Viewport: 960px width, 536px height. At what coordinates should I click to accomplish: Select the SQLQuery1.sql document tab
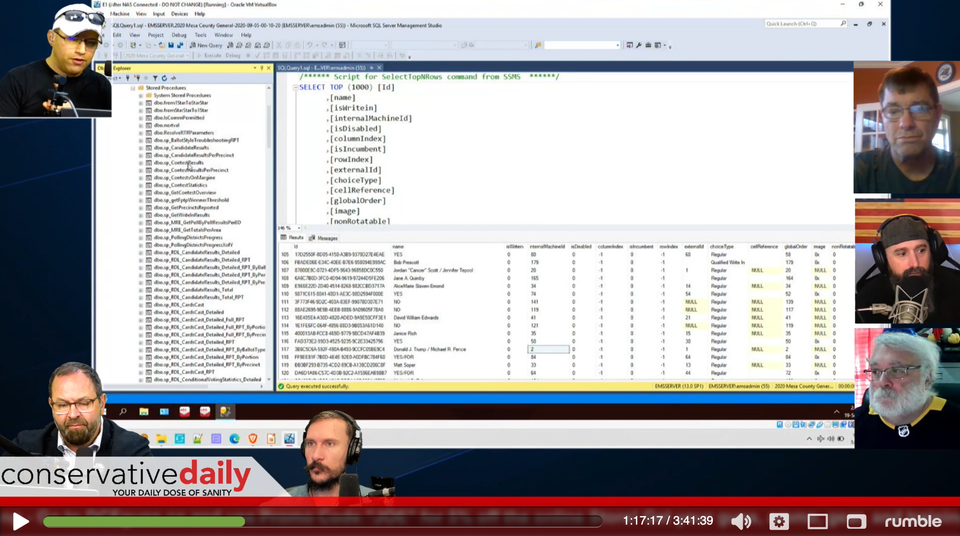tap(323, 67)
